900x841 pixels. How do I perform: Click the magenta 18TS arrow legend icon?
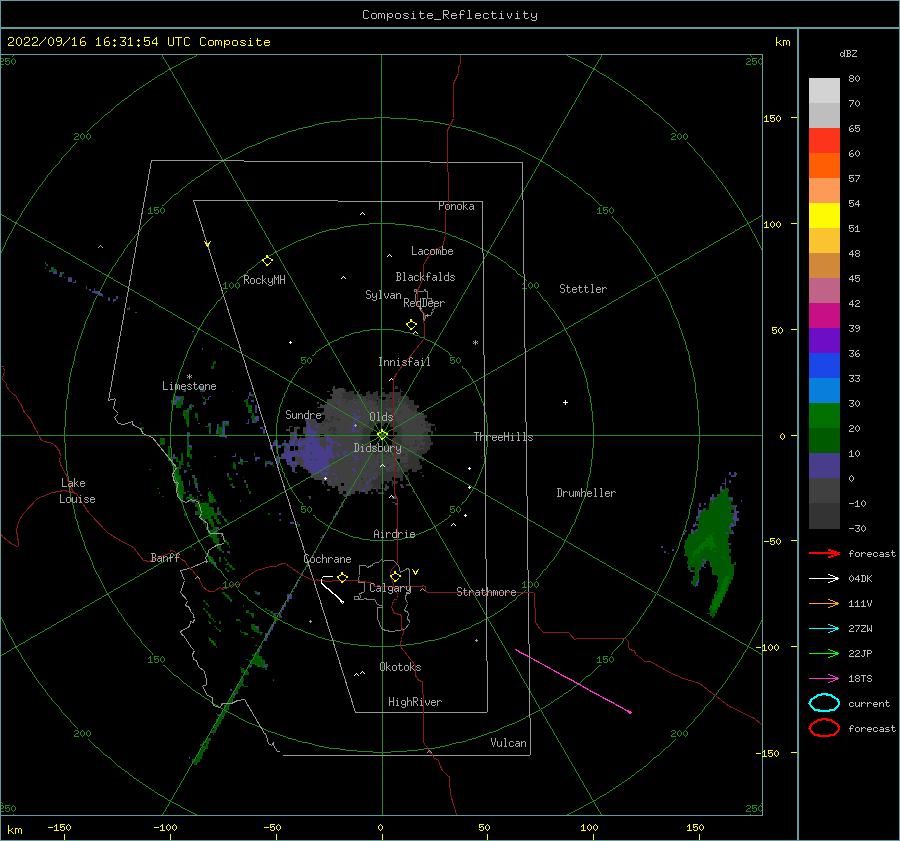(824, 679)
